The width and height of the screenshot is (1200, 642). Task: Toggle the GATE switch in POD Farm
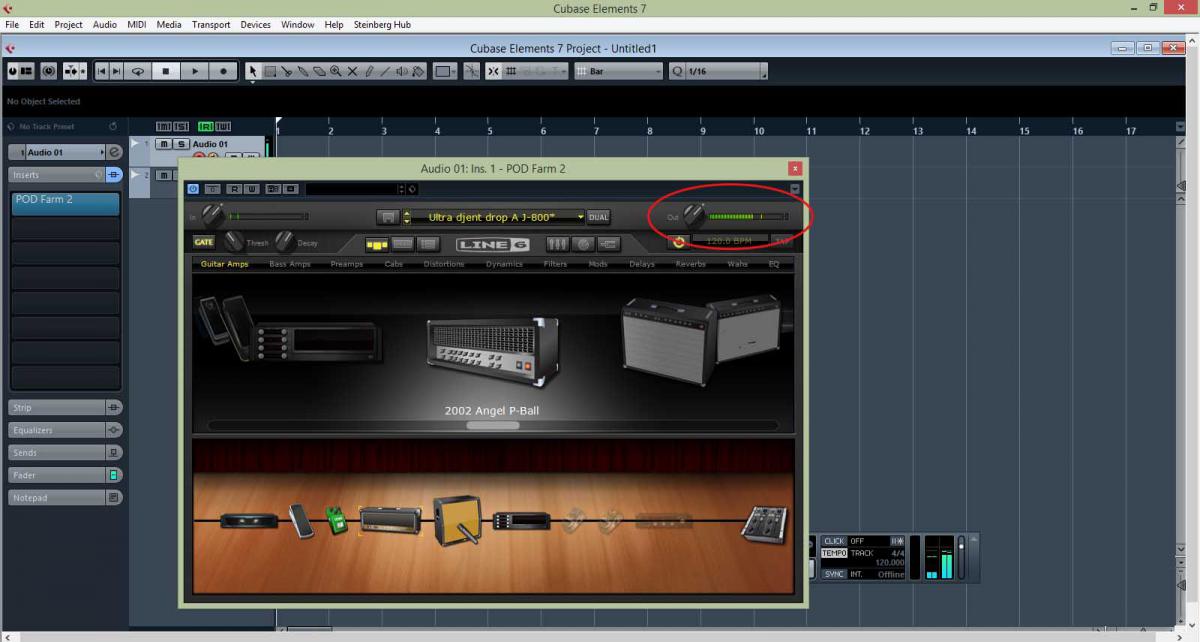204,242
